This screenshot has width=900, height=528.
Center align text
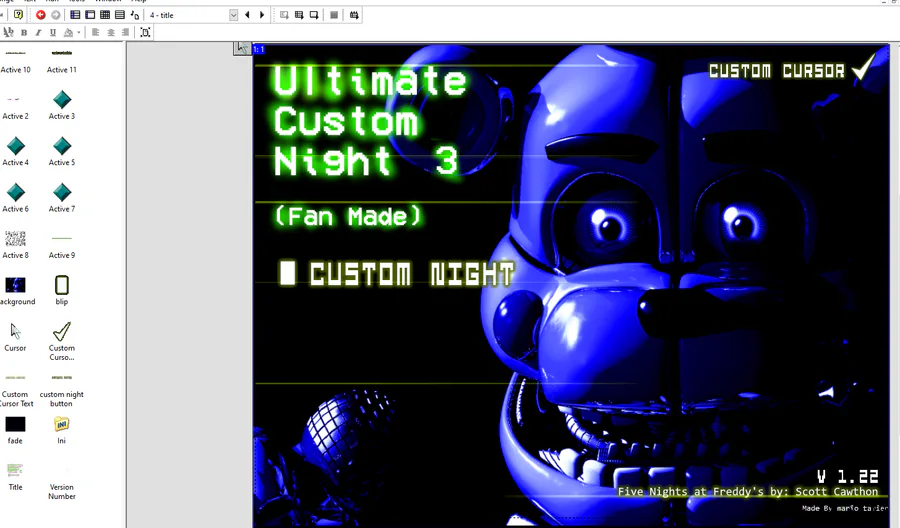point(111,33)
